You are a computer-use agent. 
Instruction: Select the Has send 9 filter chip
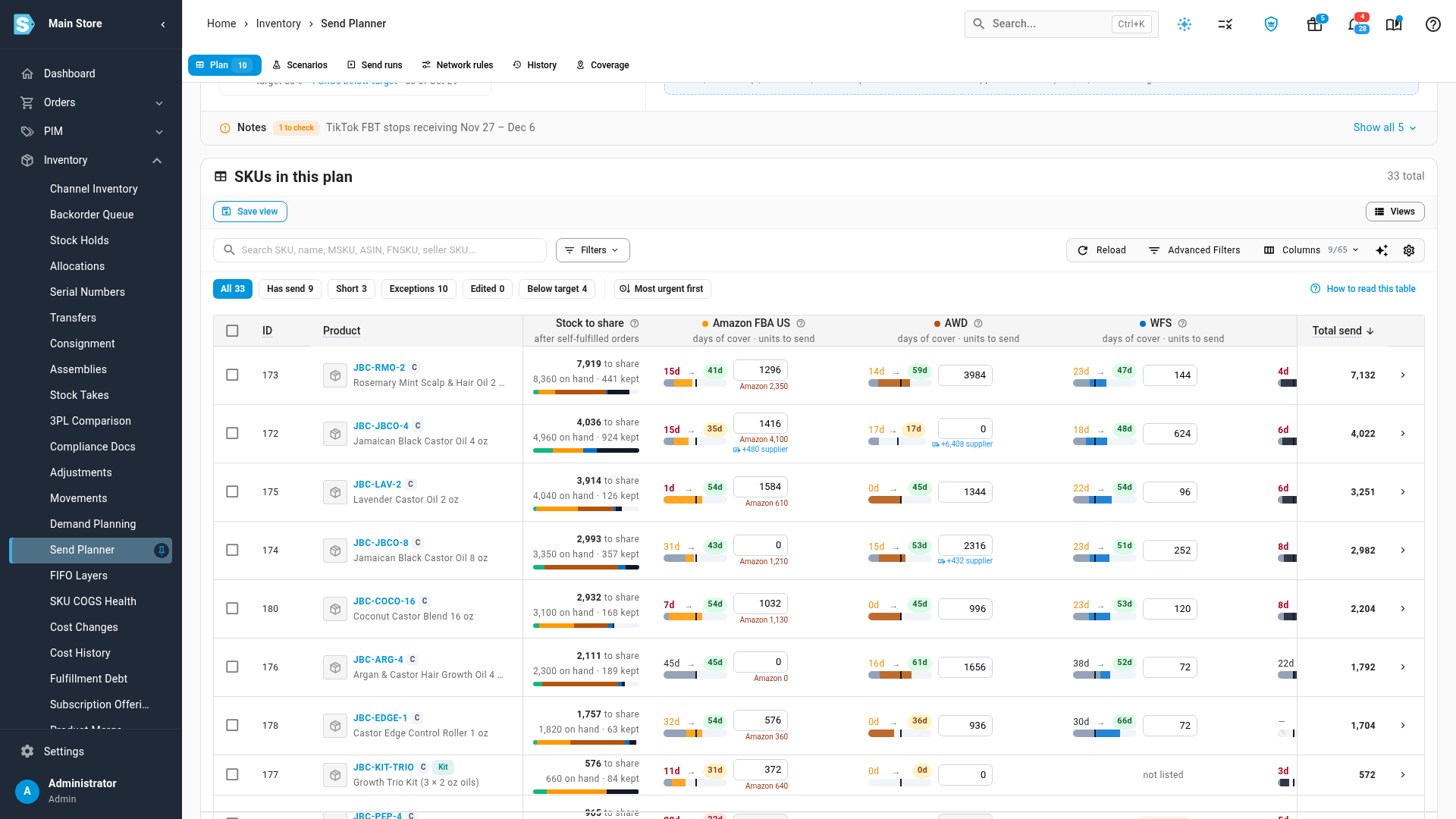click(290, 289)
